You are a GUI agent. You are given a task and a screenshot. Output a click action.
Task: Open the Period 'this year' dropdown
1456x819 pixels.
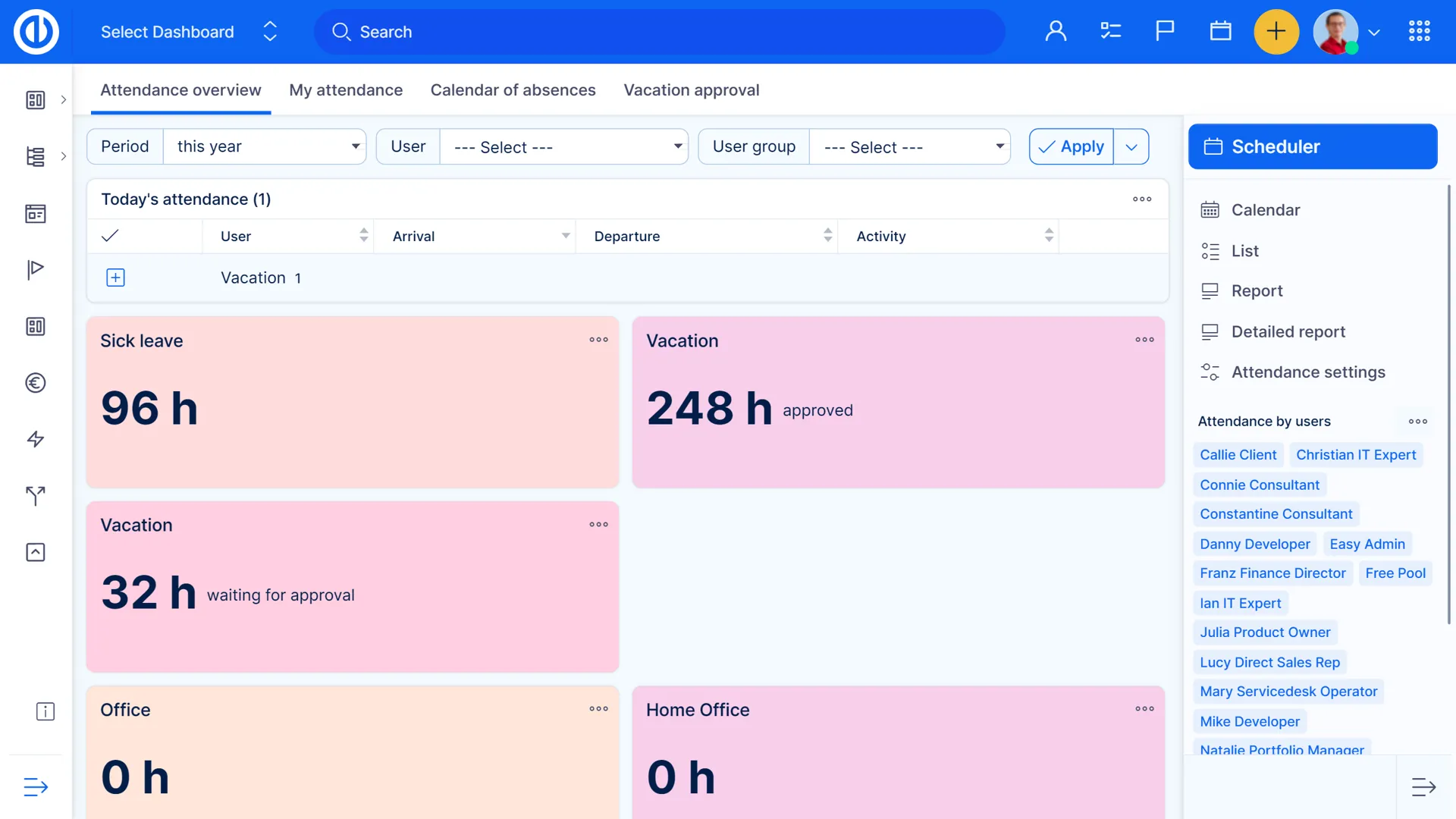pos(265,146)
